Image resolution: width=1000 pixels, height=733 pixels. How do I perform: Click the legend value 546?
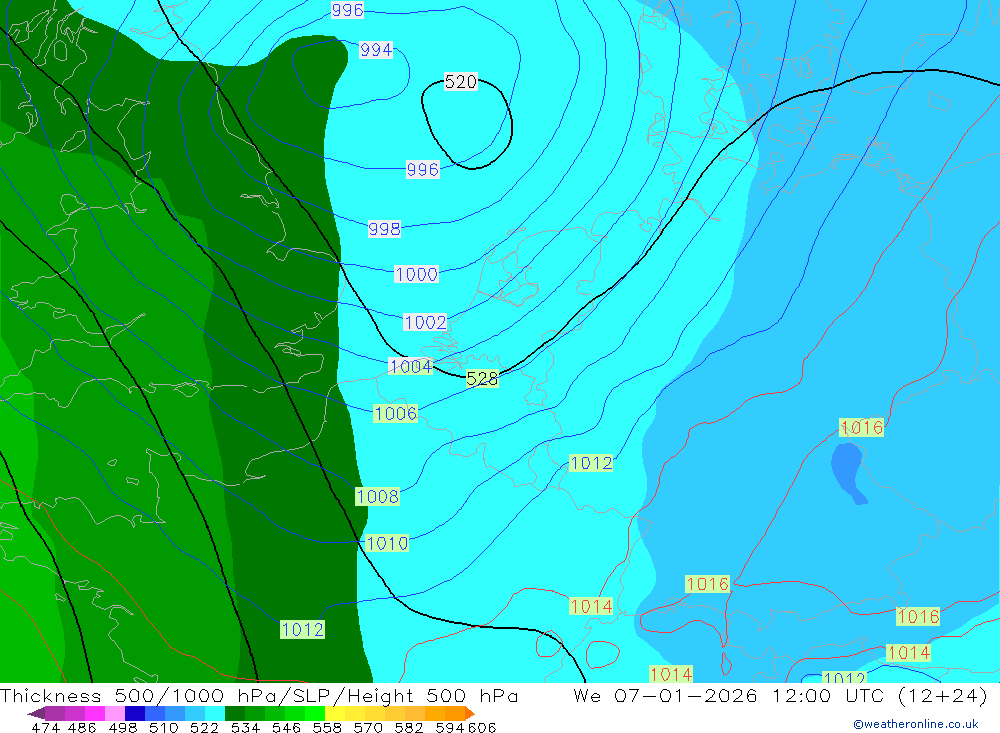click(286, 727)
